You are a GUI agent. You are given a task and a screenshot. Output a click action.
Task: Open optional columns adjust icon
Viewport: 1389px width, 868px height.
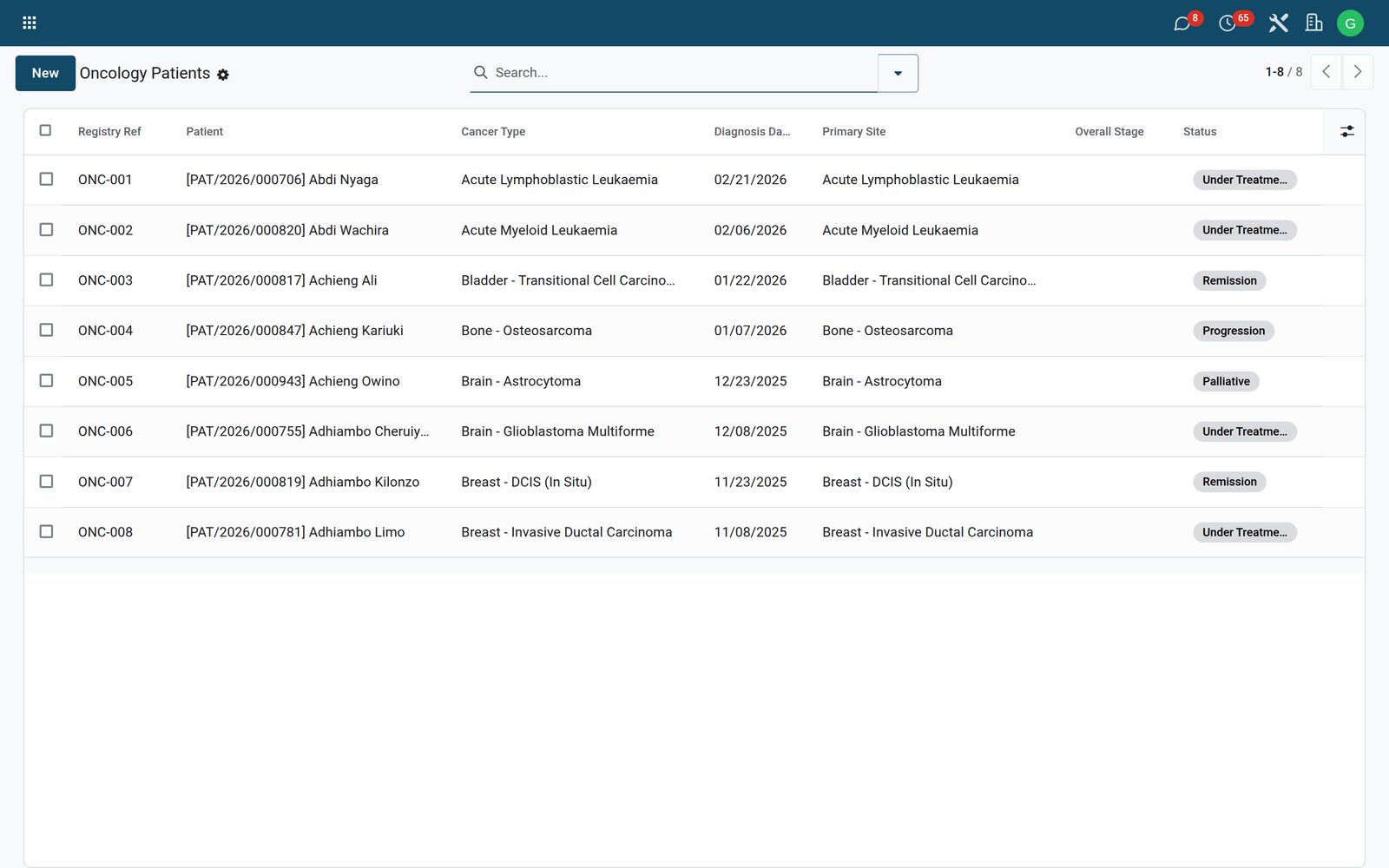(x=1346, y=131)
